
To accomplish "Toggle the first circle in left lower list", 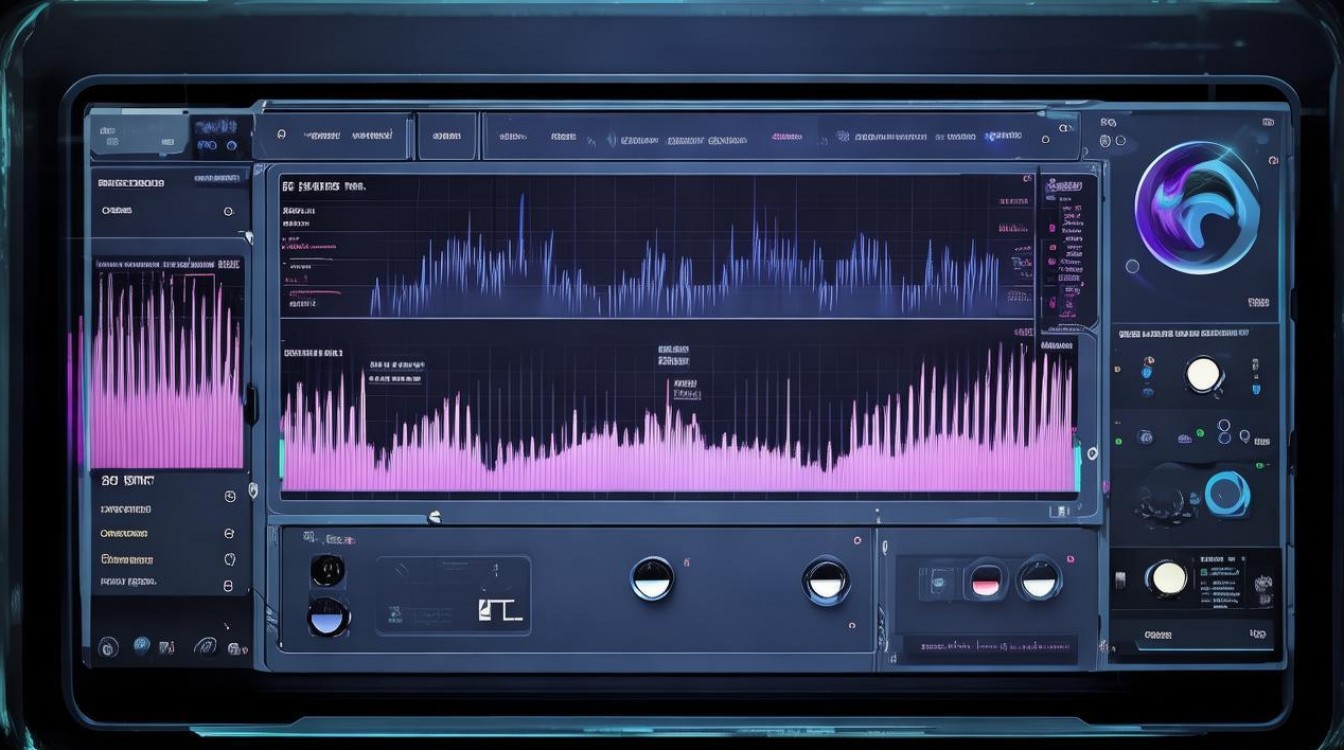I will (229, 497).
